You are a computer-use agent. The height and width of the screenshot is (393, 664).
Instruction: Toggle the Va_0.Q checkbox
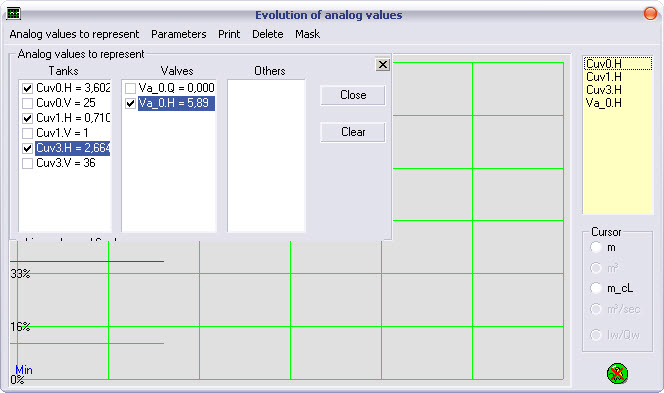point(130,88)
